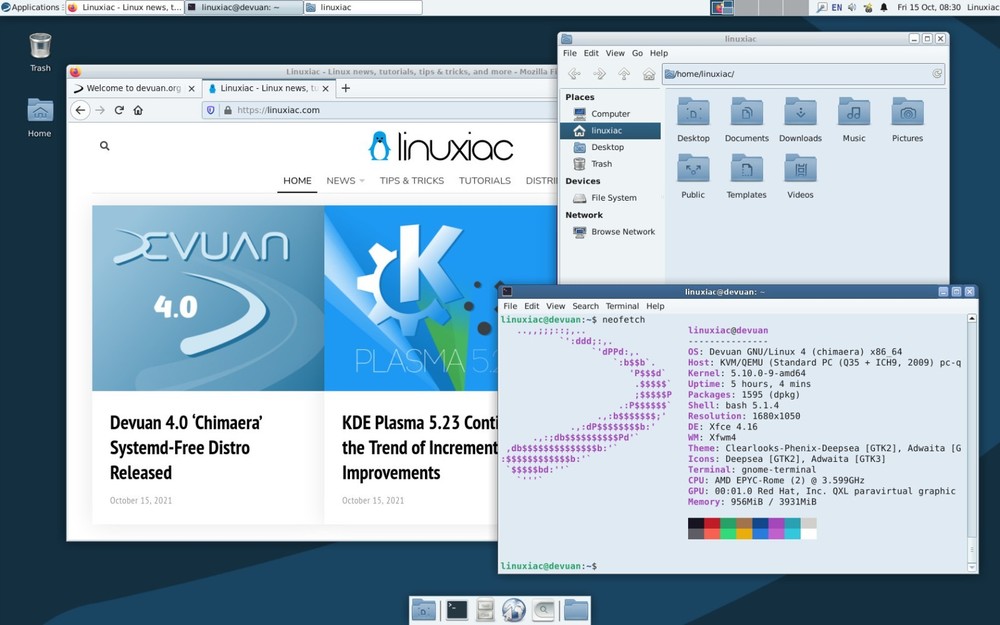
Task: Click the tracking protection shield icon
Action: pyautogui.click(x=211, y=110)
